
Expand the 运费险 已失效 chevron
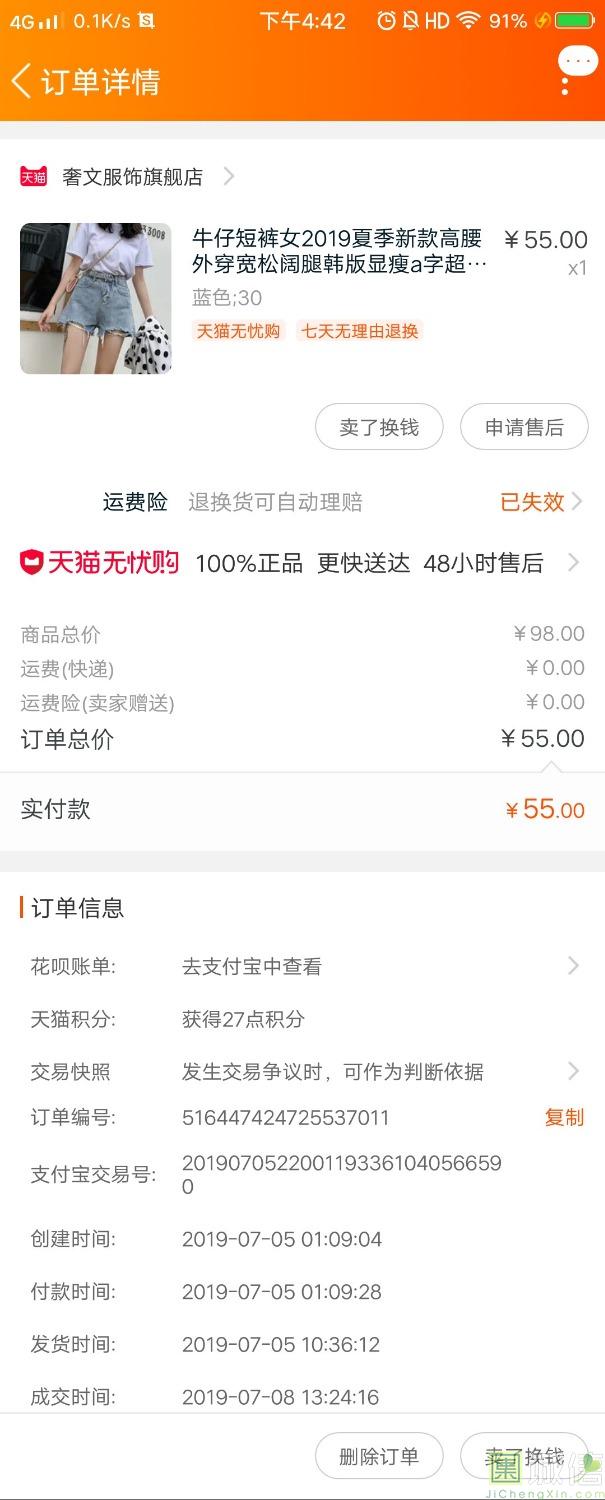coord(575,502)
